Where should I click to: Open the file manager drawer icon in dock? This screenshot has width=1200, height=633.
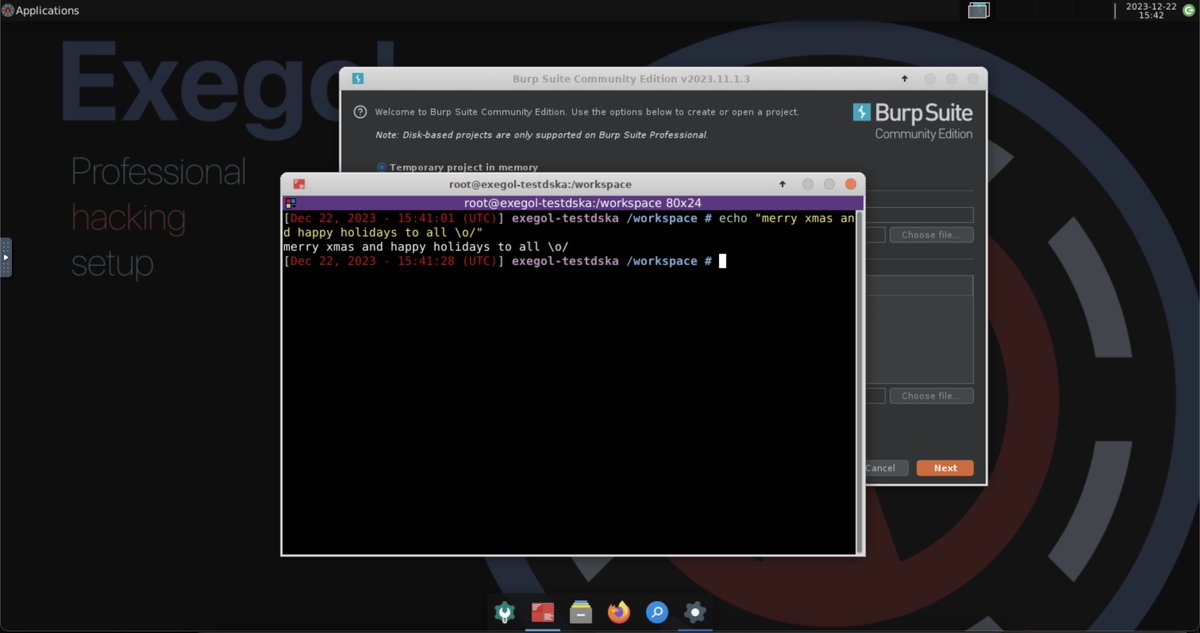(x=581, y=612)
